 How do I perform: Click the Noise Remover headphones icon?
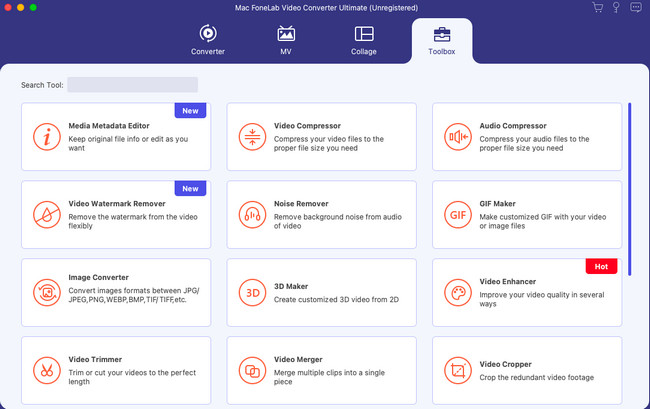252,215
